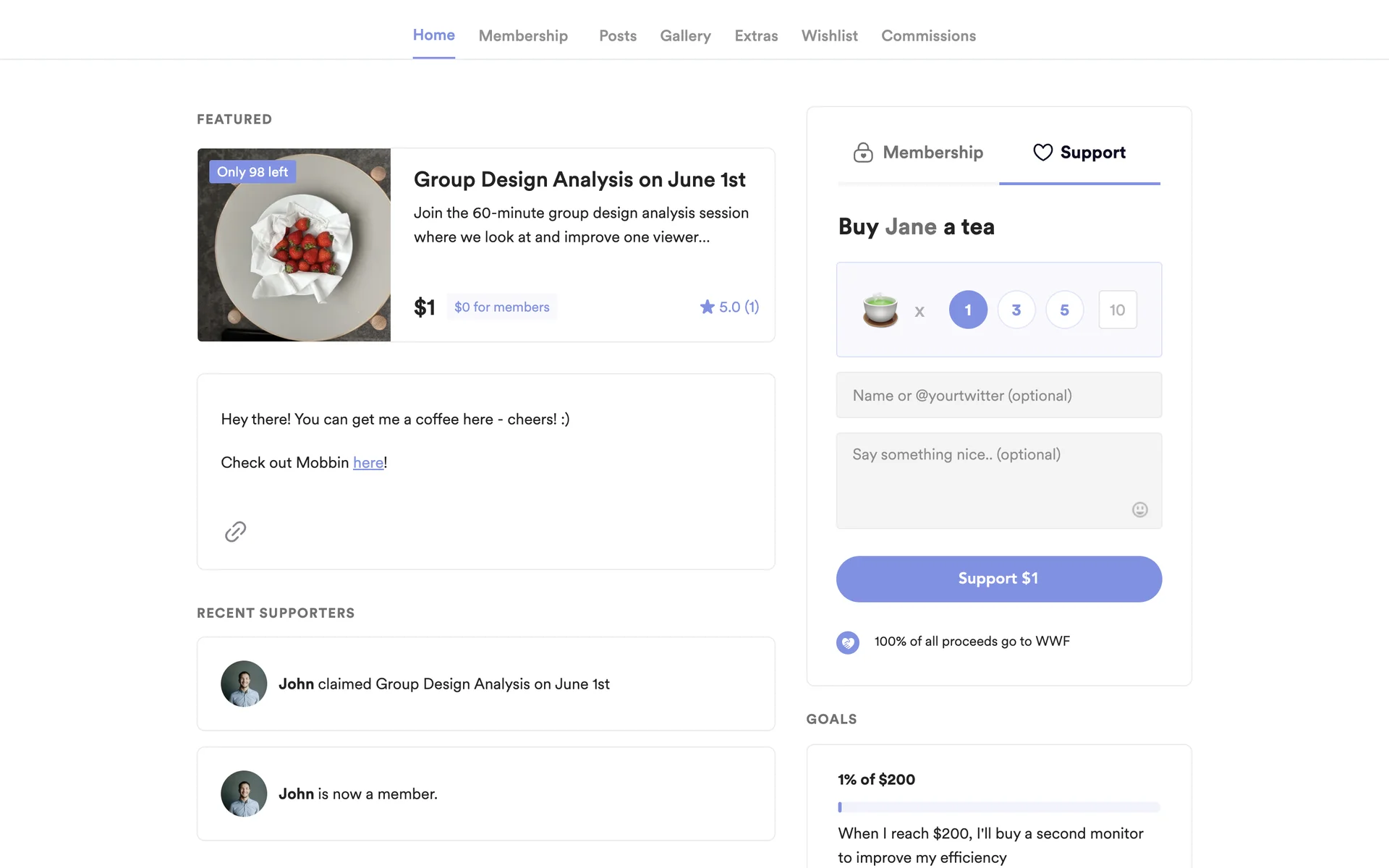Click John's avatar in claimed post
Image resolution: width=1389 pixels, height=868 pixels.
click(x=244, y=684)
